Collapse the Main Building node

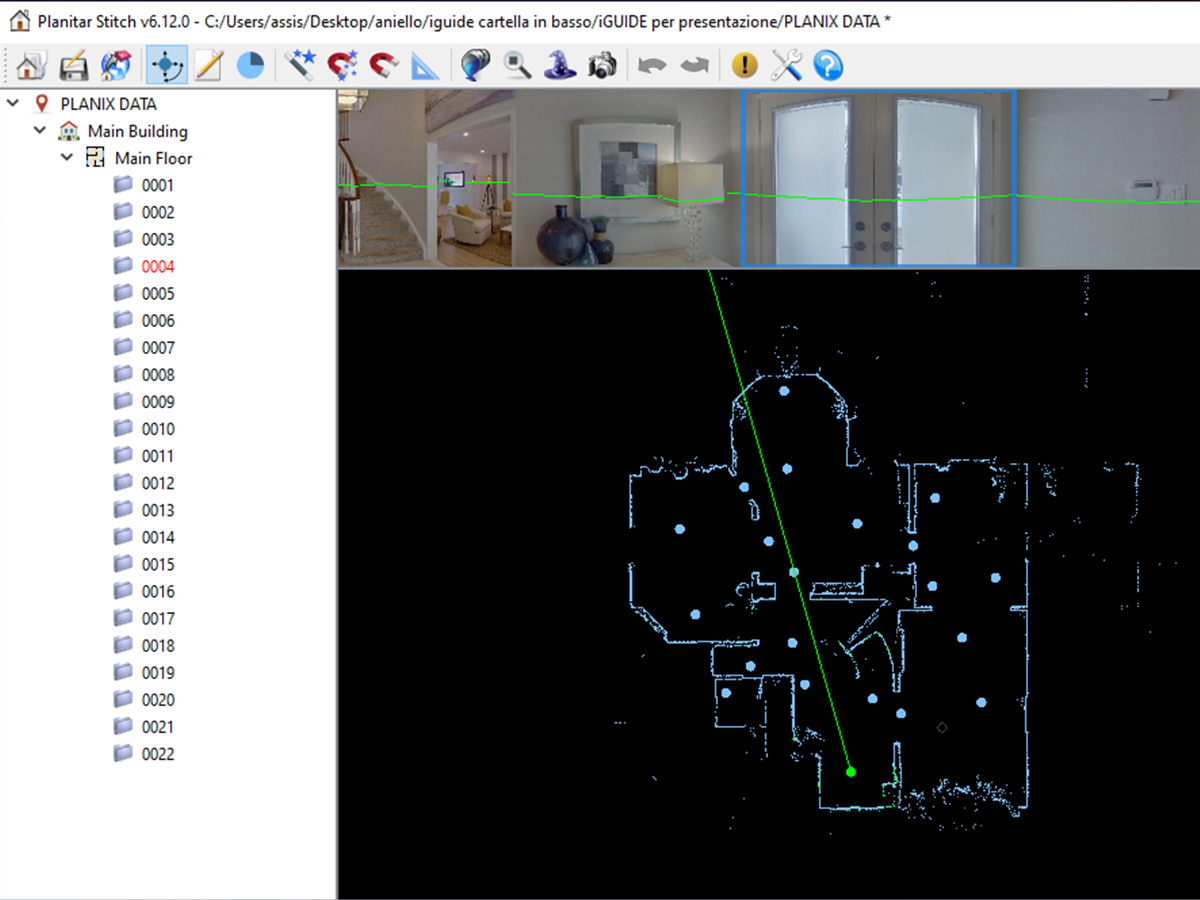click(40, 130)
